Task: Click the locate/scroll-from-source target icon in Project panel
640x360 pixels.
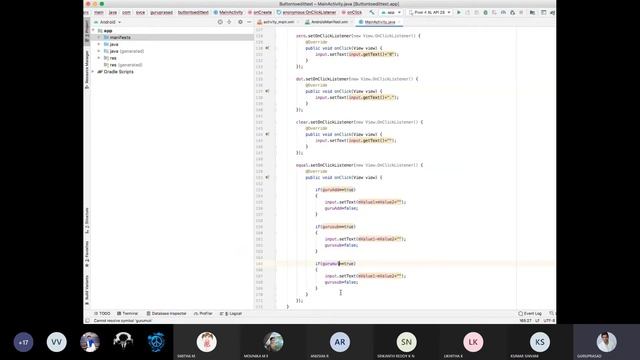Action: (220, 22)
